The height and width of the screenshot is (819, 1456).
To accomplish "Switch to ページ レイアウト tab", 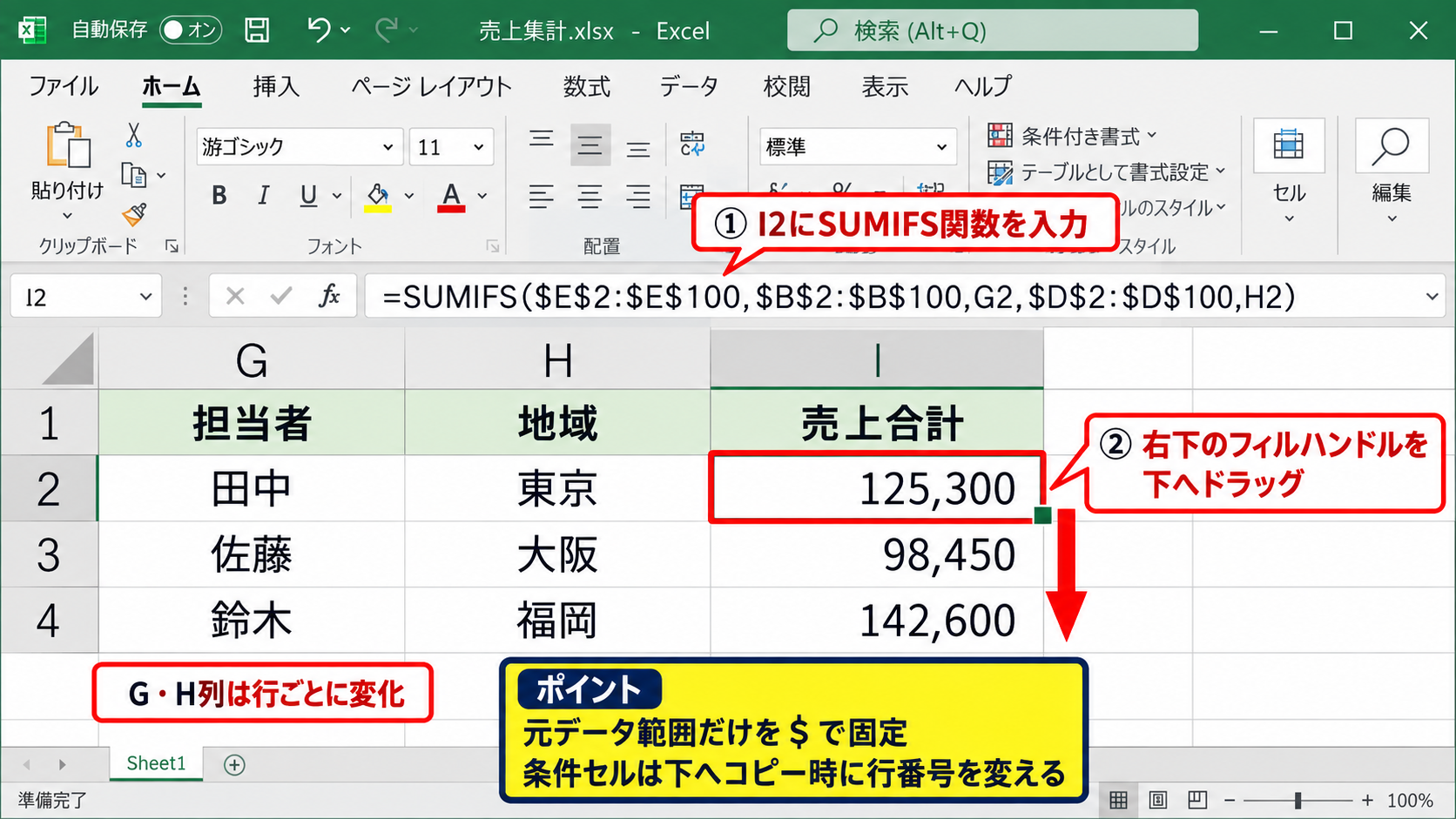I will [431, 86].
